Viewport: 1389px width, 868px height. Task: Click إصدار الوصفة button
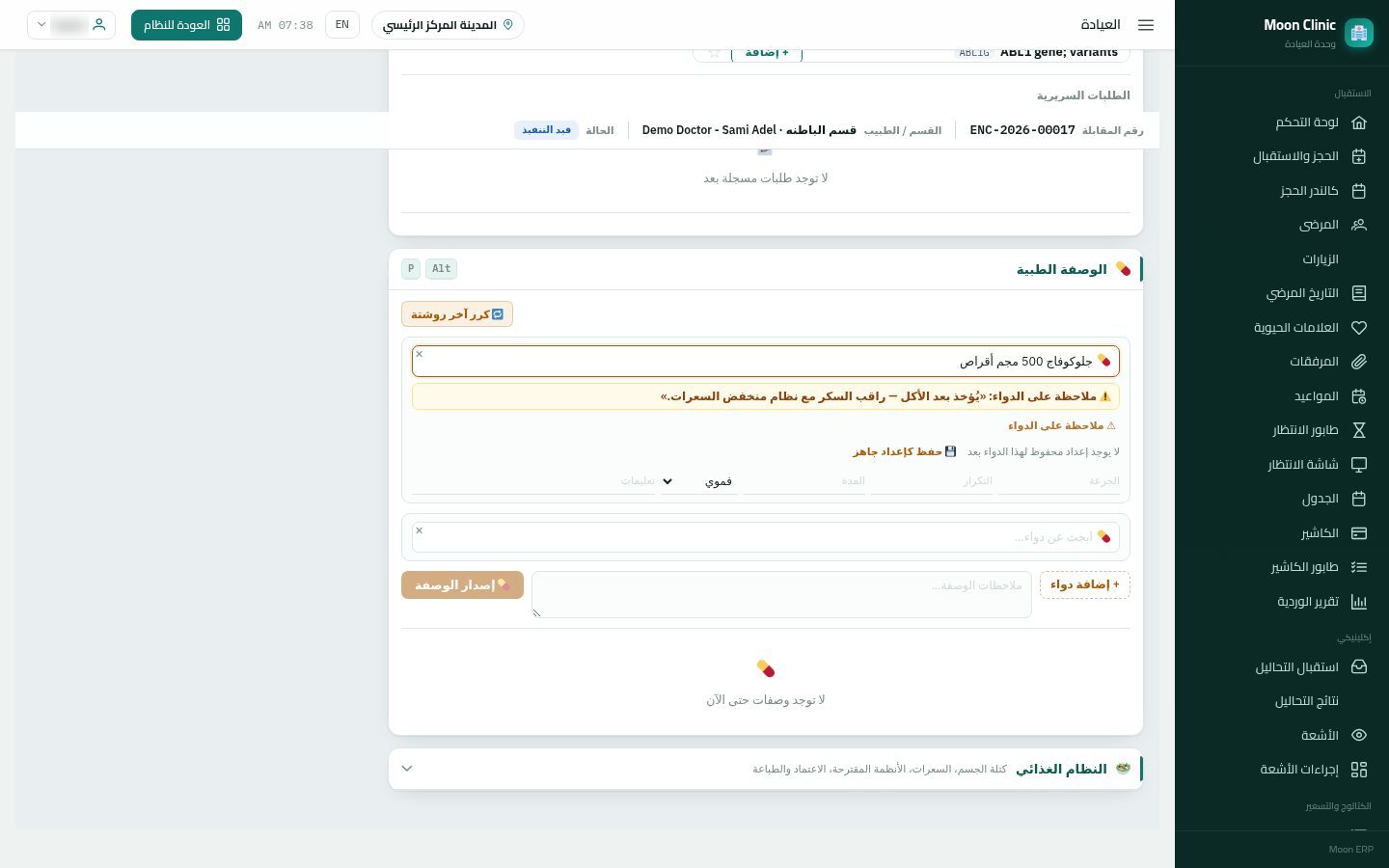point(462,584)
